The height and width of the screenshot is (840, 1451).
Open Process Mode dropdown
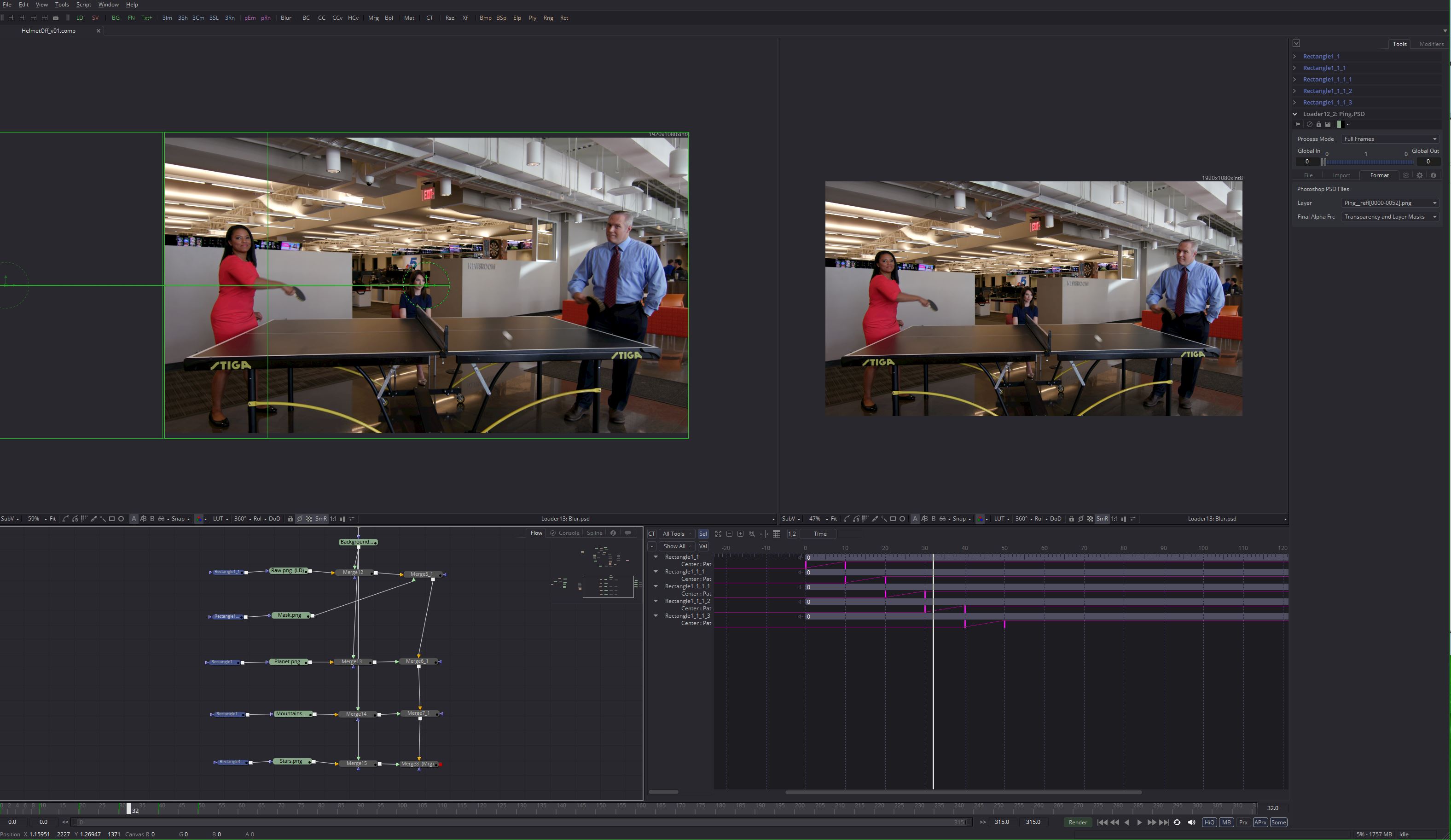(1390, 139)
